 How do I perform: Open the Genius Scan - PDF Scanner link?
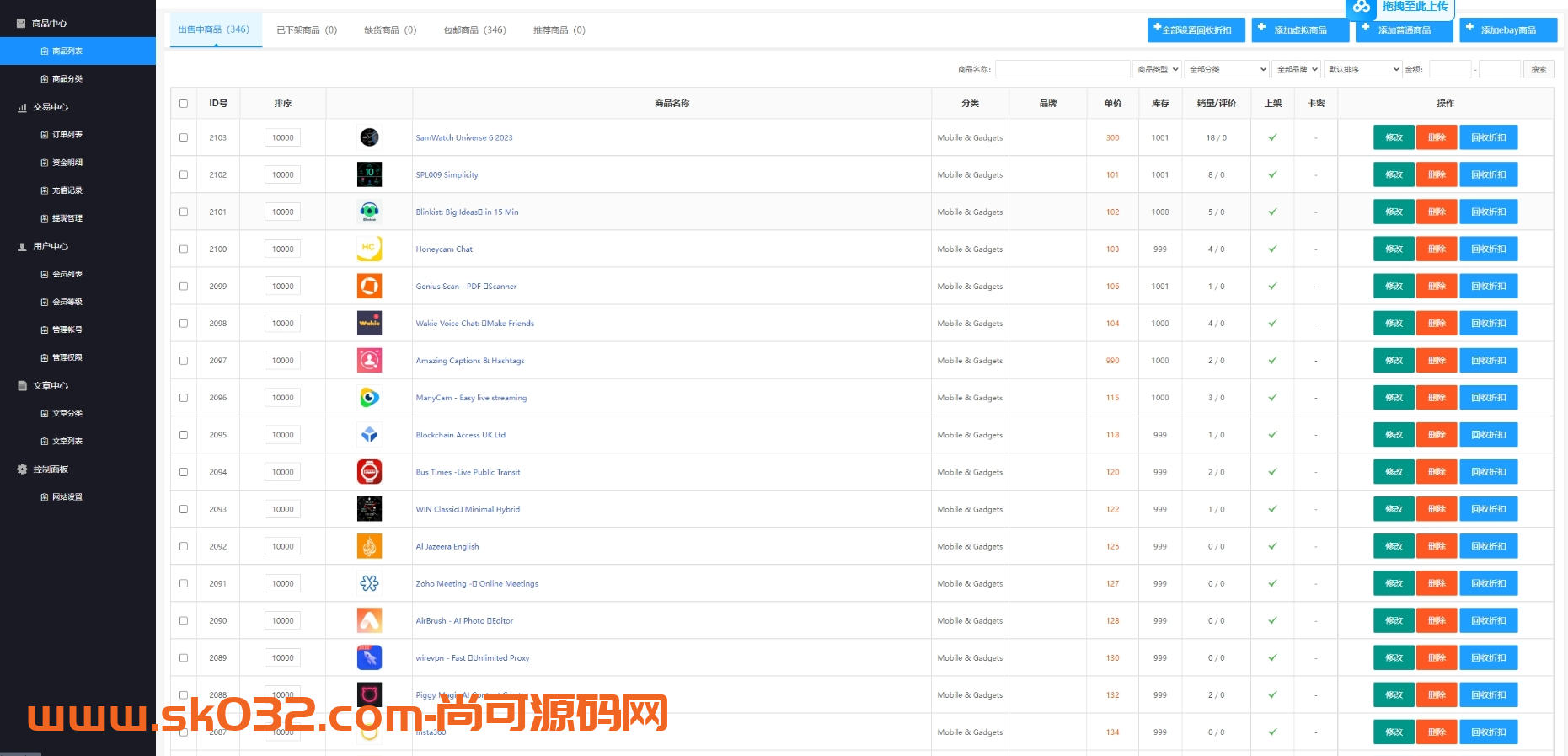pos(466,287)
